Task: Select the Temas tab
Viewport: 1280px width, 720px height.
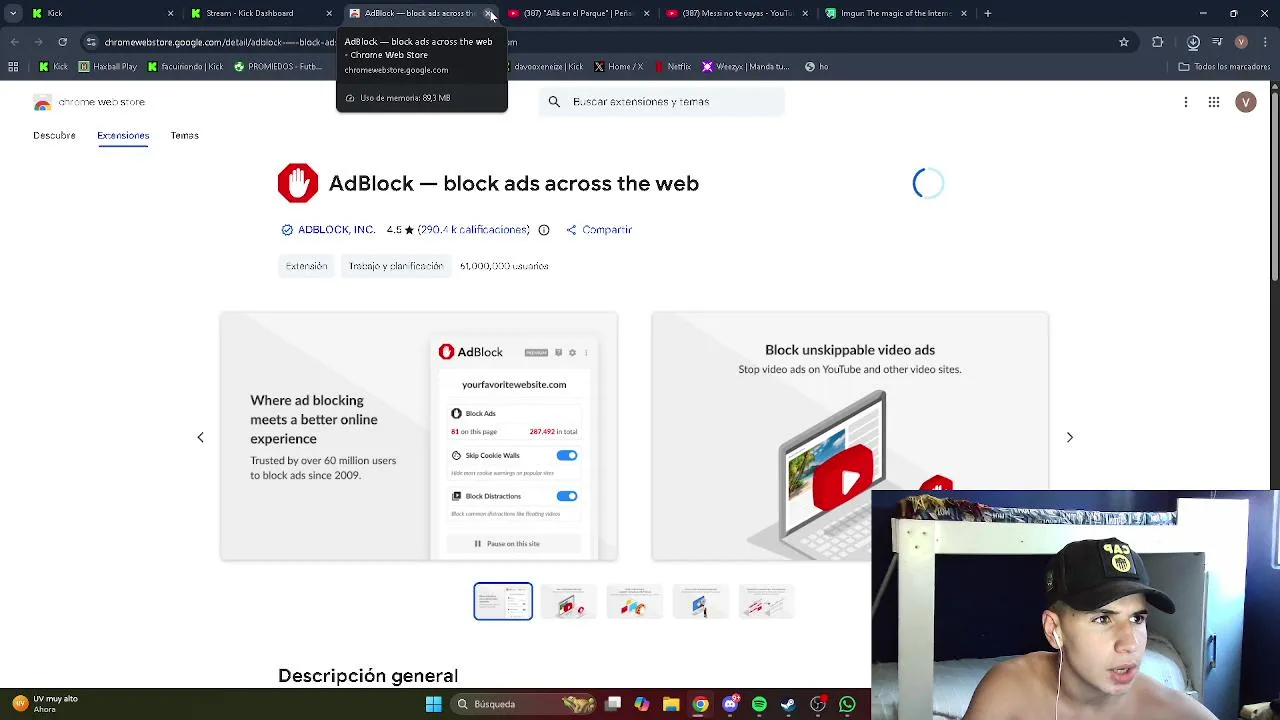Action: [184, 135]
